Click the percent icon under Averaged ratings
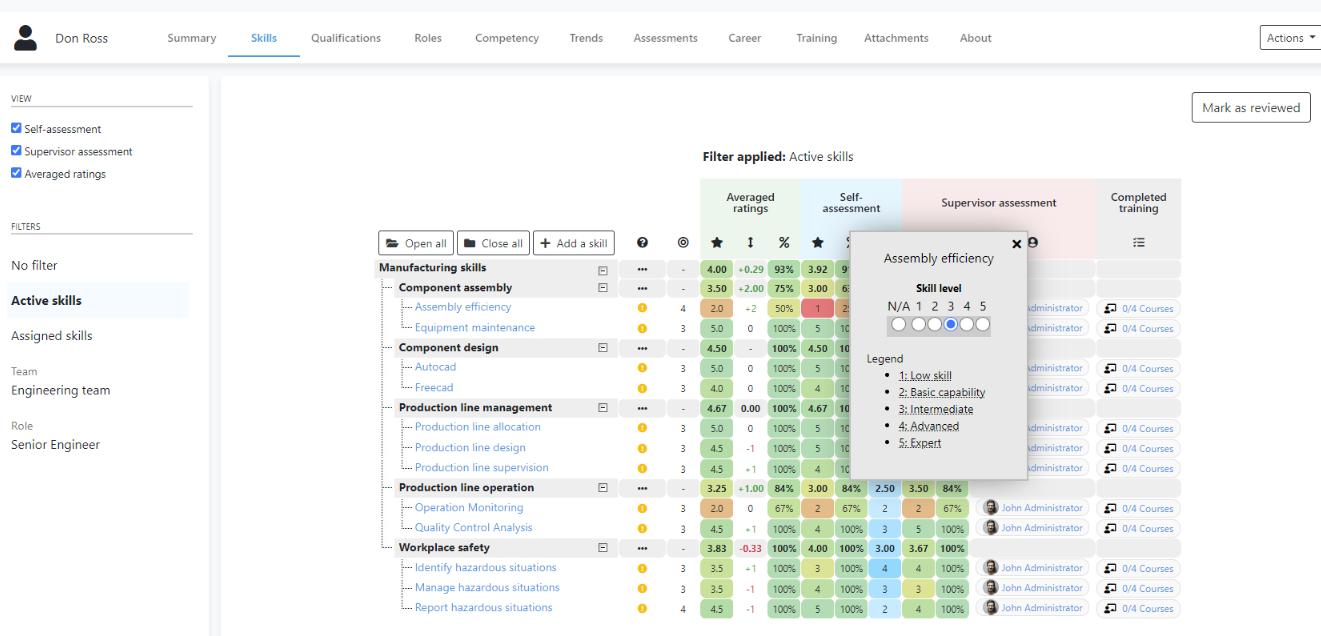1321x636 pixels. (x=784, y=243)
